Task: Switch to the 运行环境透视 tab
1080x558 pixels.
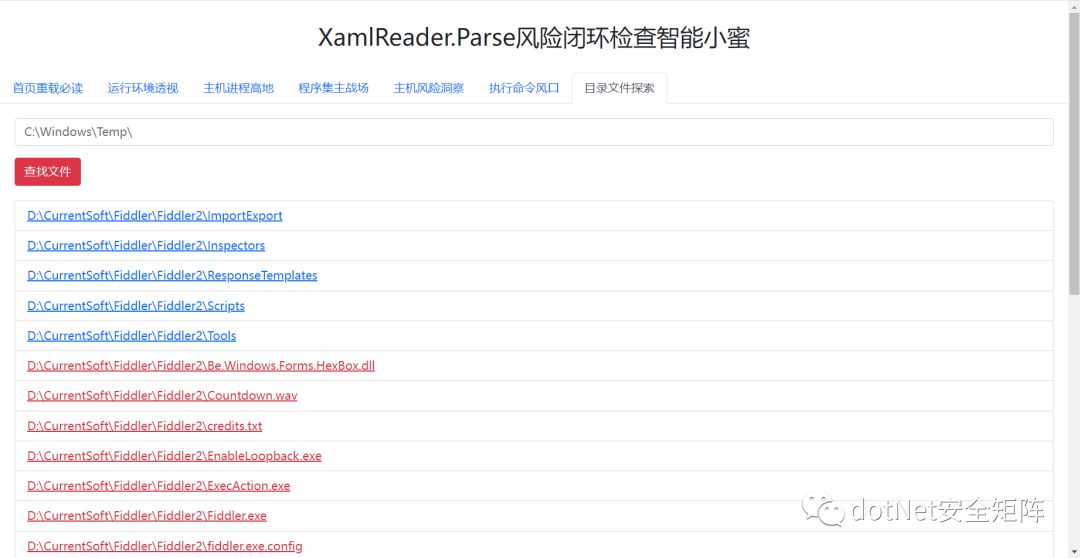Action: [x=143, y=88]
